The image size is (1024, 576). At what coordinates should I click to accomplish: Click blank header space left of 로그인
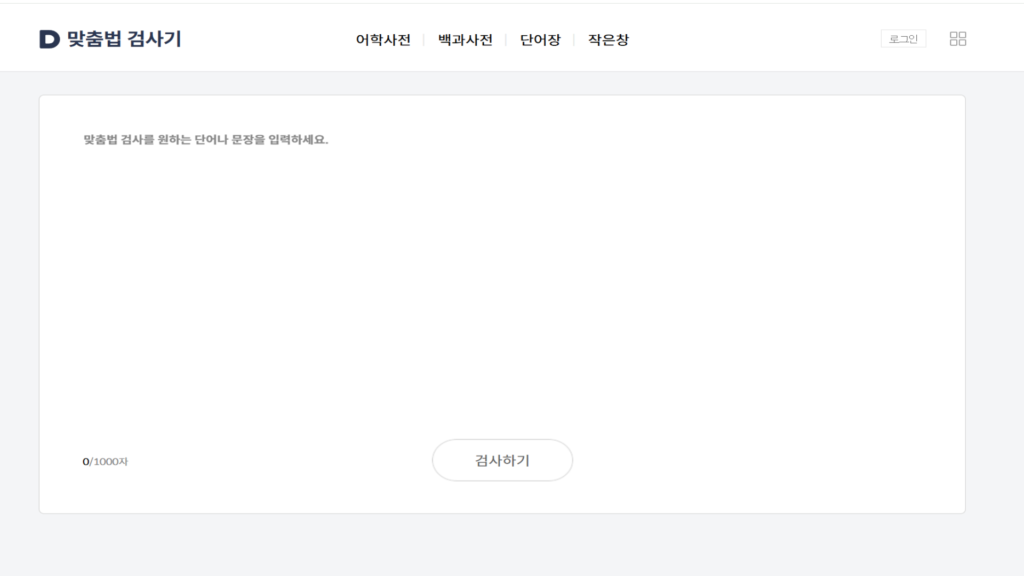[x=780, y=40]
